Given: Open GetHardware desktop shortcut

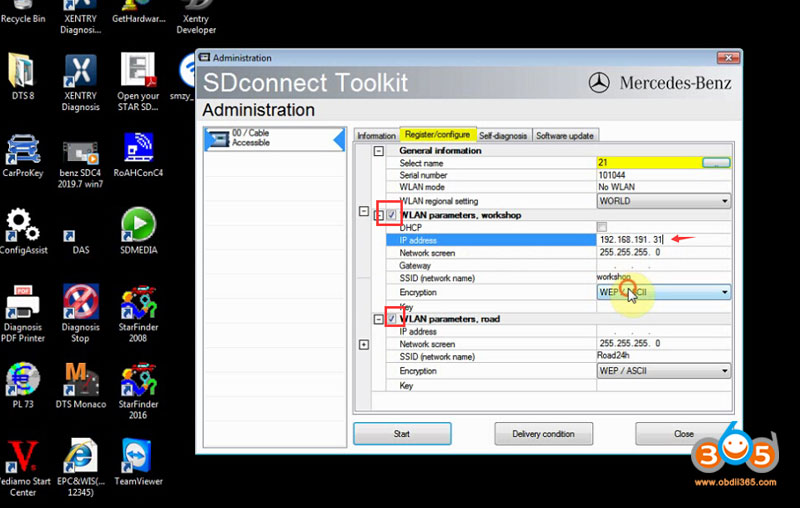Looking at the screenshot, I should pos(138,12).
